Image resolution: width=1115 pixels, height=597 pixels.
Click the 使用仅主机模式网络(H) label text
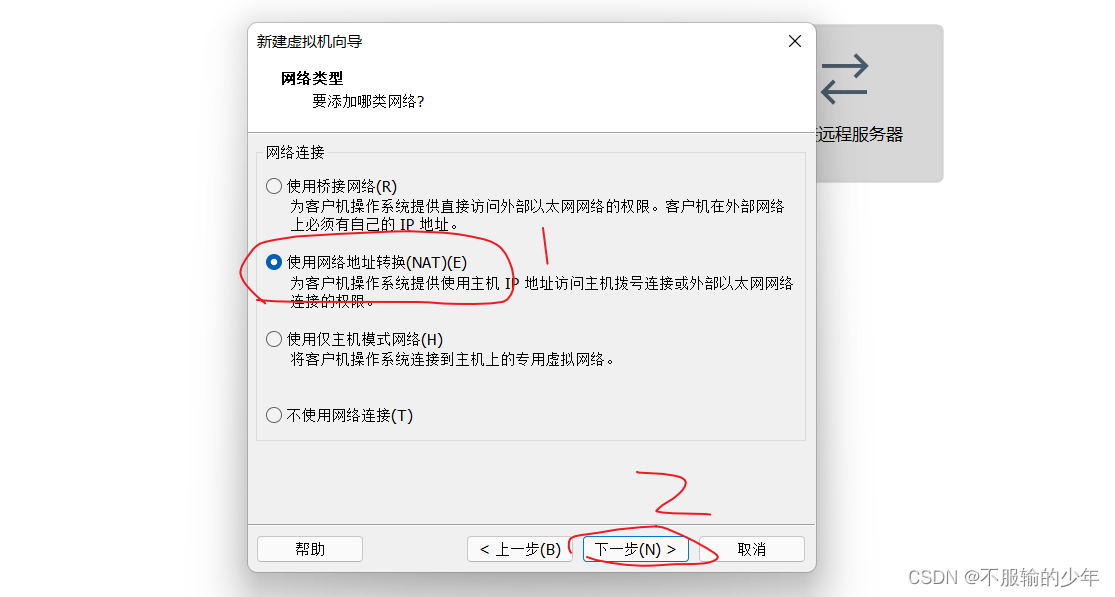click(365, 339)
